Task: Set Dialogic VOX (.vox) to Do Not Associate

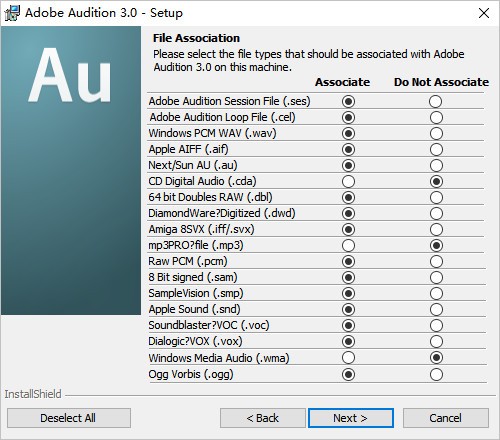Action: coord(436,341)
